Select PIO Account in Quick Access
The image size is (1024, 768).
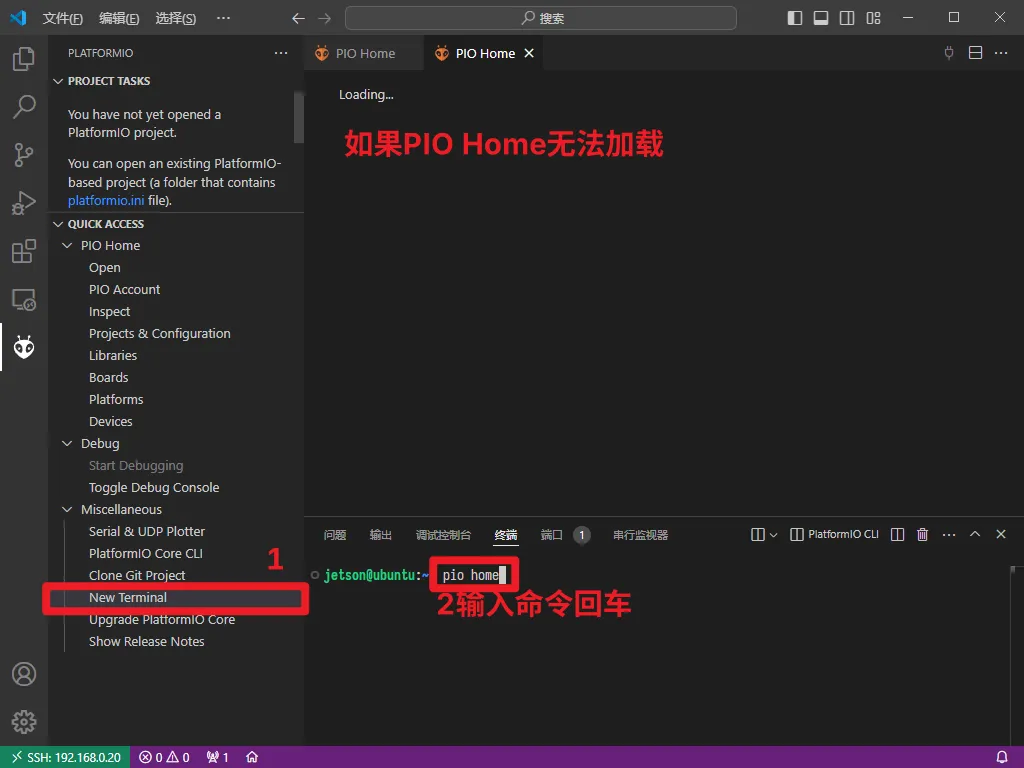[124, 289]
